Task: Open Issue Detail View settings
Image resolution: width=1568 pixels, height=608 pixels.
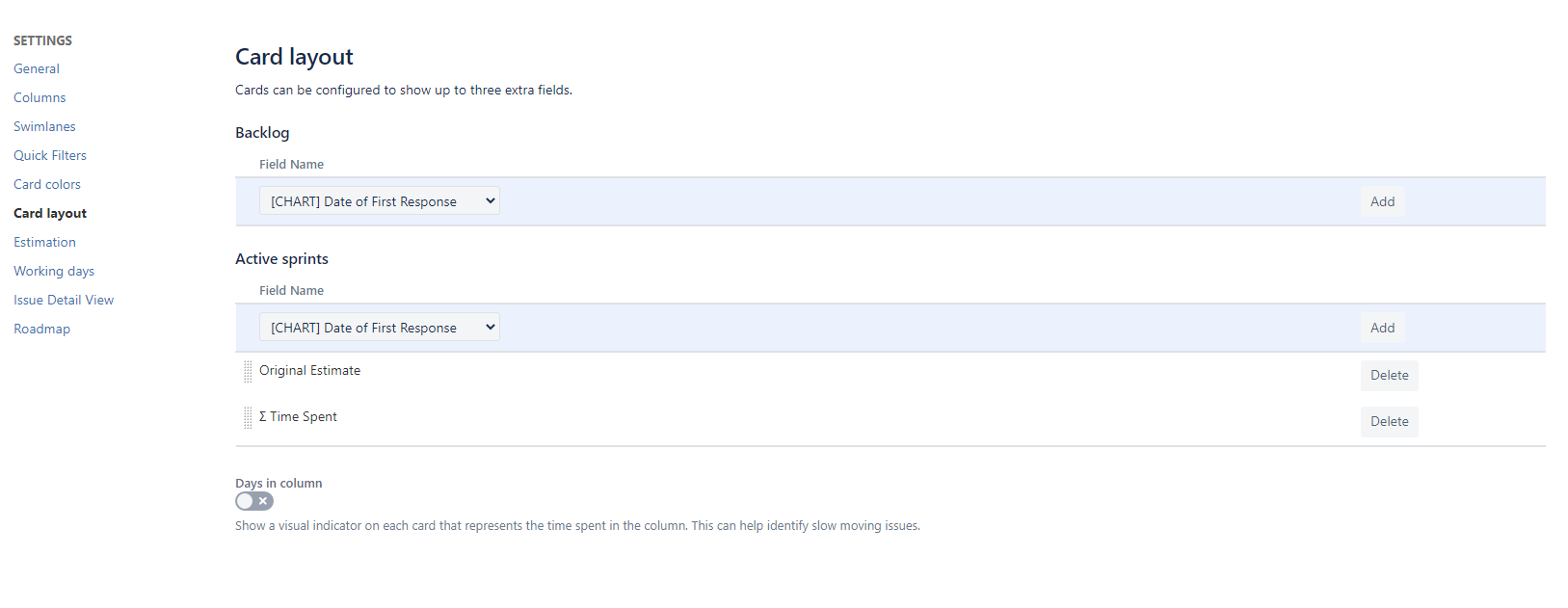Action: pos(64,300)
